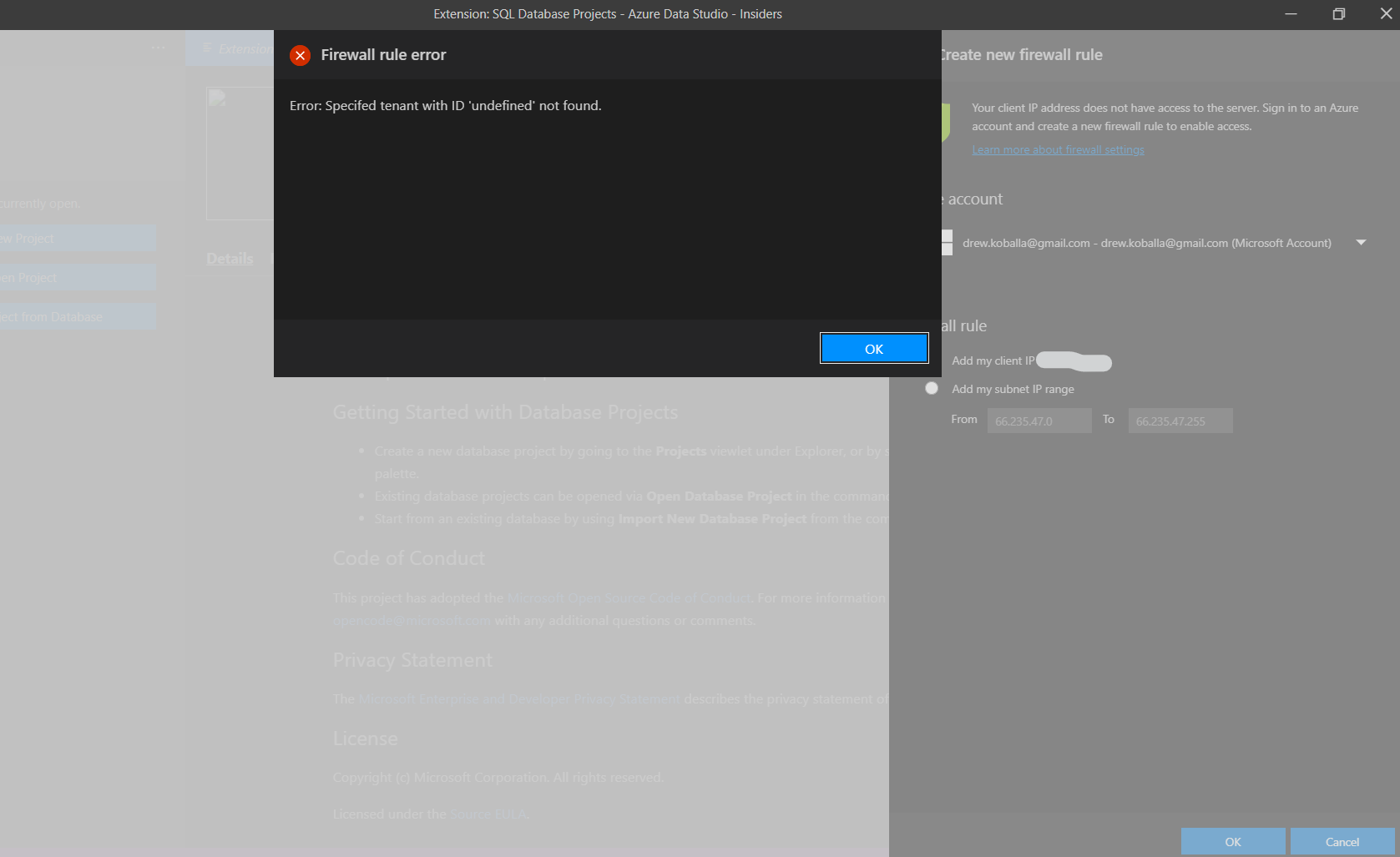The height and width of the screenshot is (857, 1400).
Task: Click the Extensions tab label
Action: [x=240, y=48]
